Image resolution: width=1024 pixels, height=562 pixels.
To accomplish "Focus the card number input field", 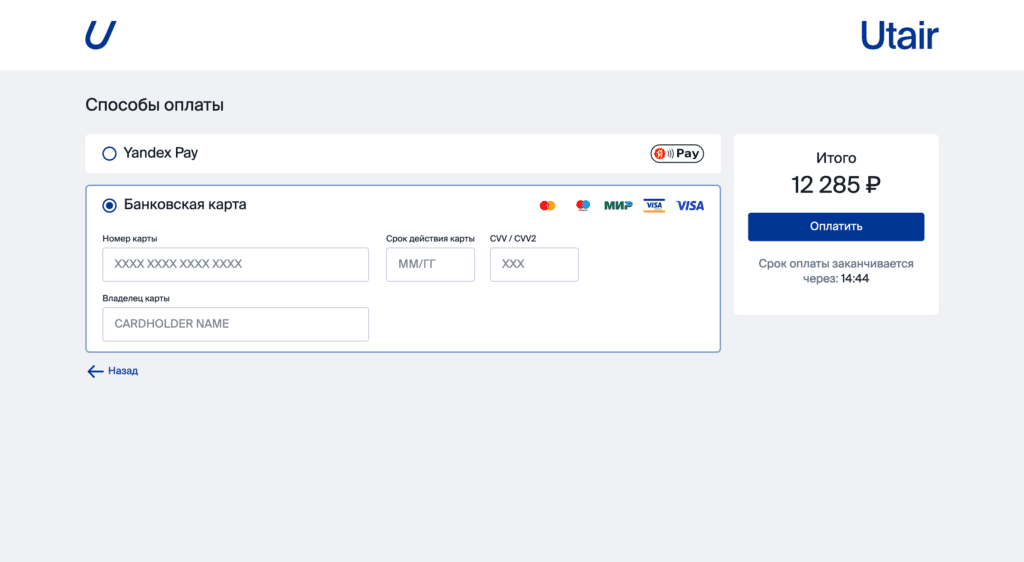I will click(x=235, y=264).
